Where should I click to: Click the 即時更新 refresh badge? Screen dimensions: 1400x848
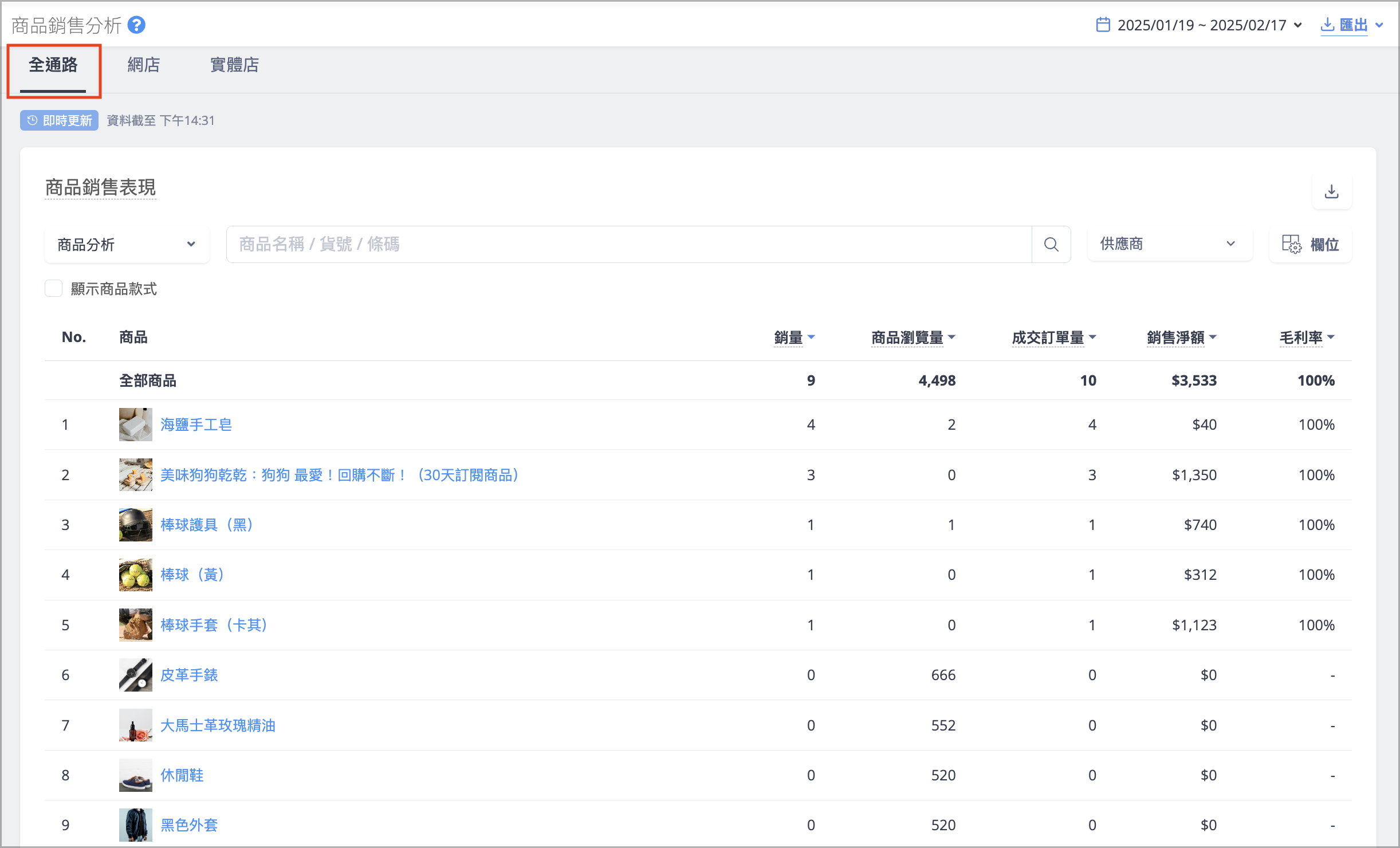click(60, 120)
